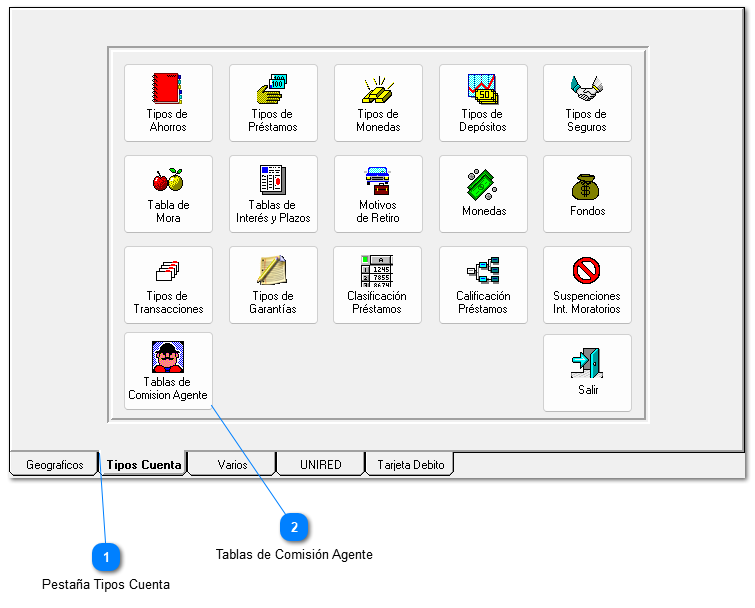This screenshot has height=608, width=755.
Task: Switch to the Geograficos tab
Action: click(x=55, y=465)
